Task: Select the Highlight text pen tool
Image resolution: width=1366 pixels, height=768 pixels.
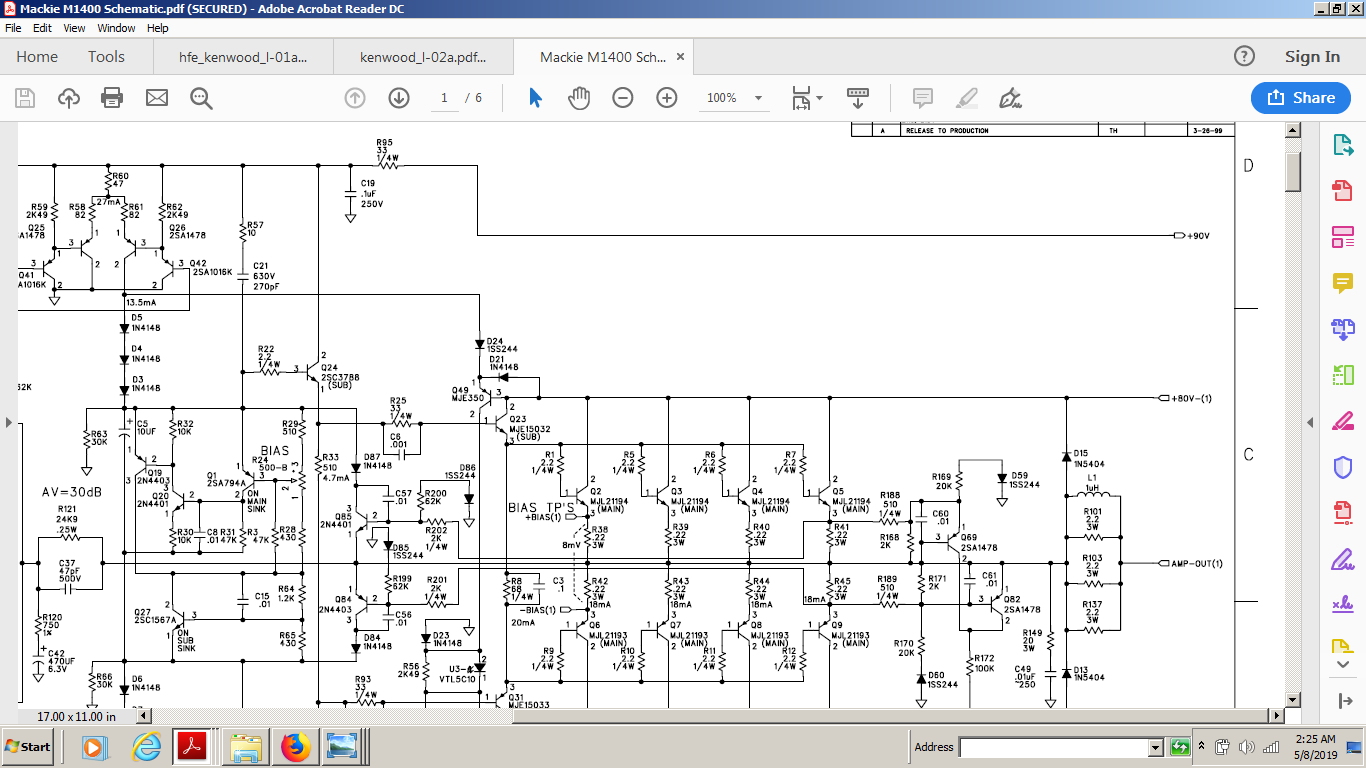Action: point(966,98)
